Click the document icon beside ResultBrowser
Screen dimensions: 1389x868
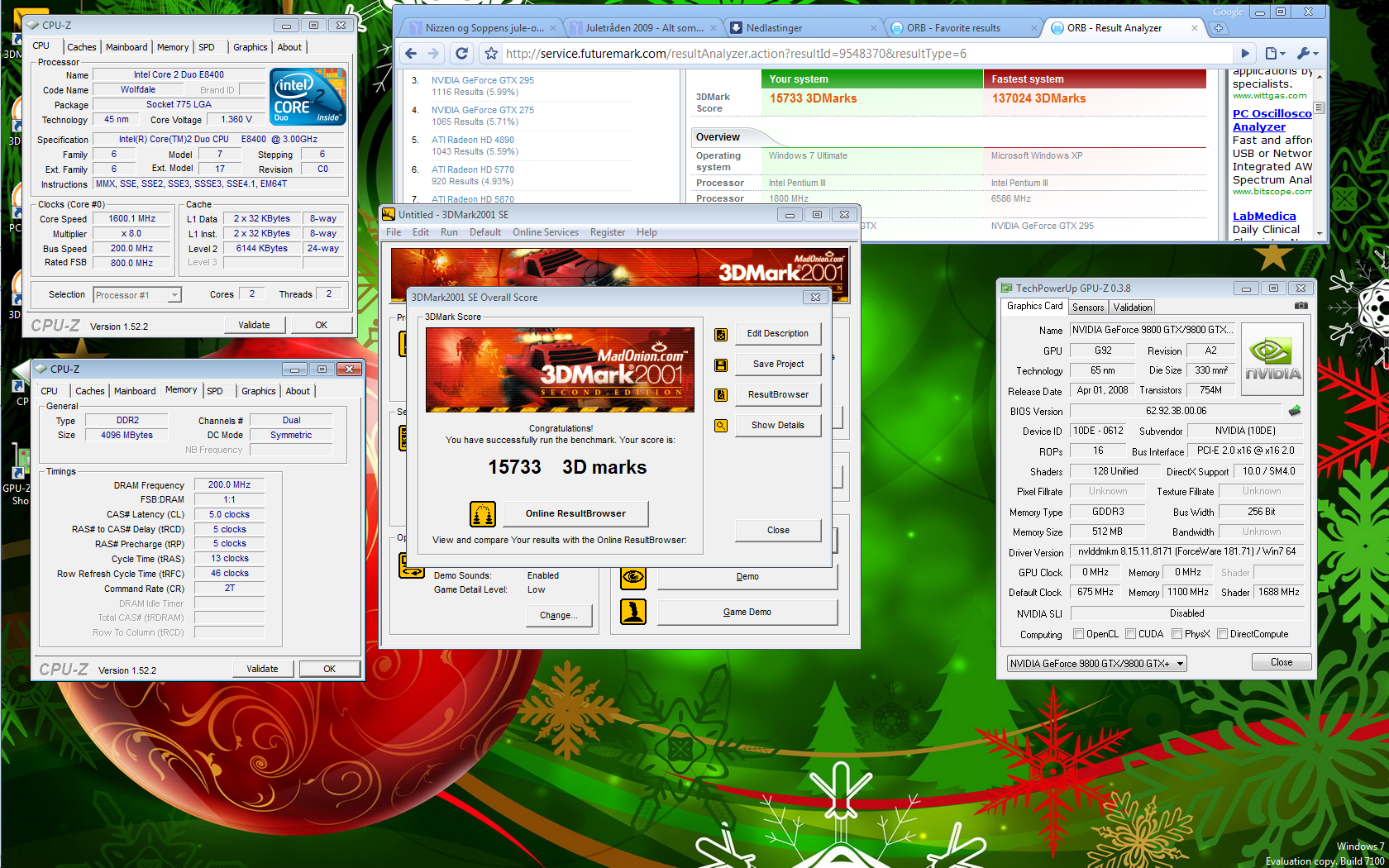tap(721, 395)
